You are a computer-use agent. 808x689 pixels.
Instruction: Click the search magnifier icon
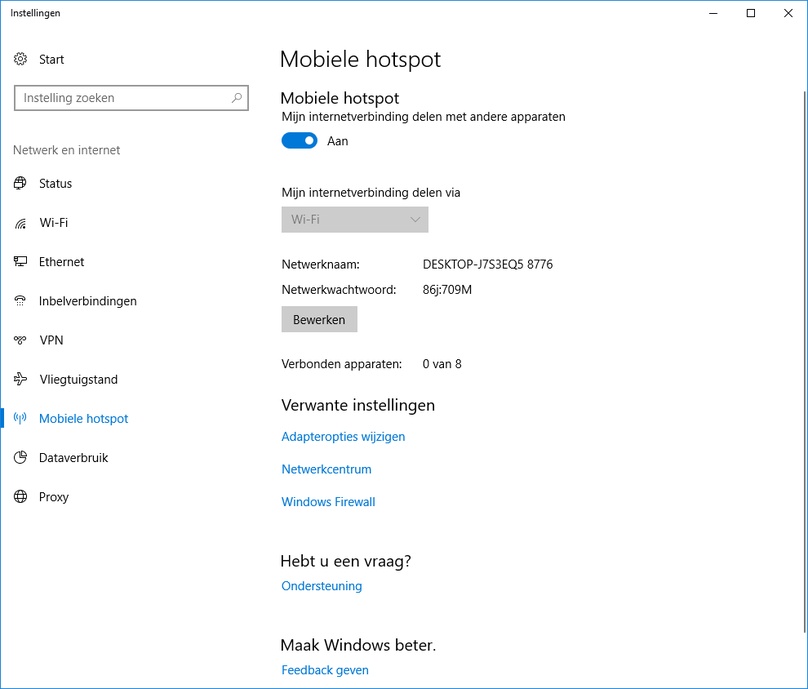tap(237, 97)
